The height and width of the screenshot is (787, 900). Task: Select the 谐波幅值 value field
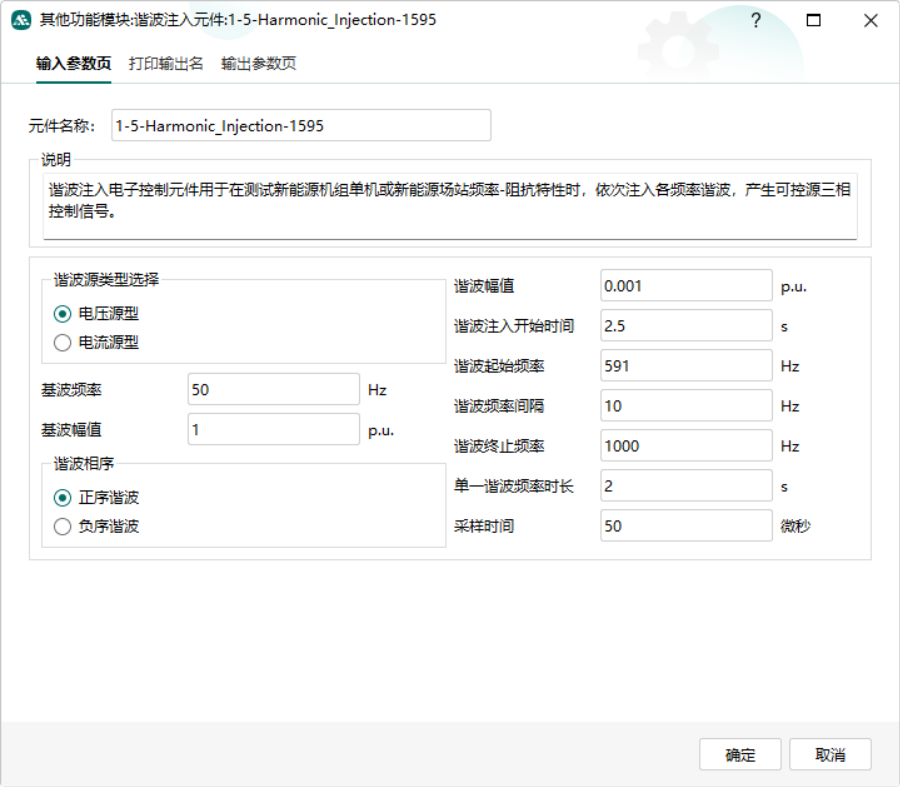tap(686, 285)
